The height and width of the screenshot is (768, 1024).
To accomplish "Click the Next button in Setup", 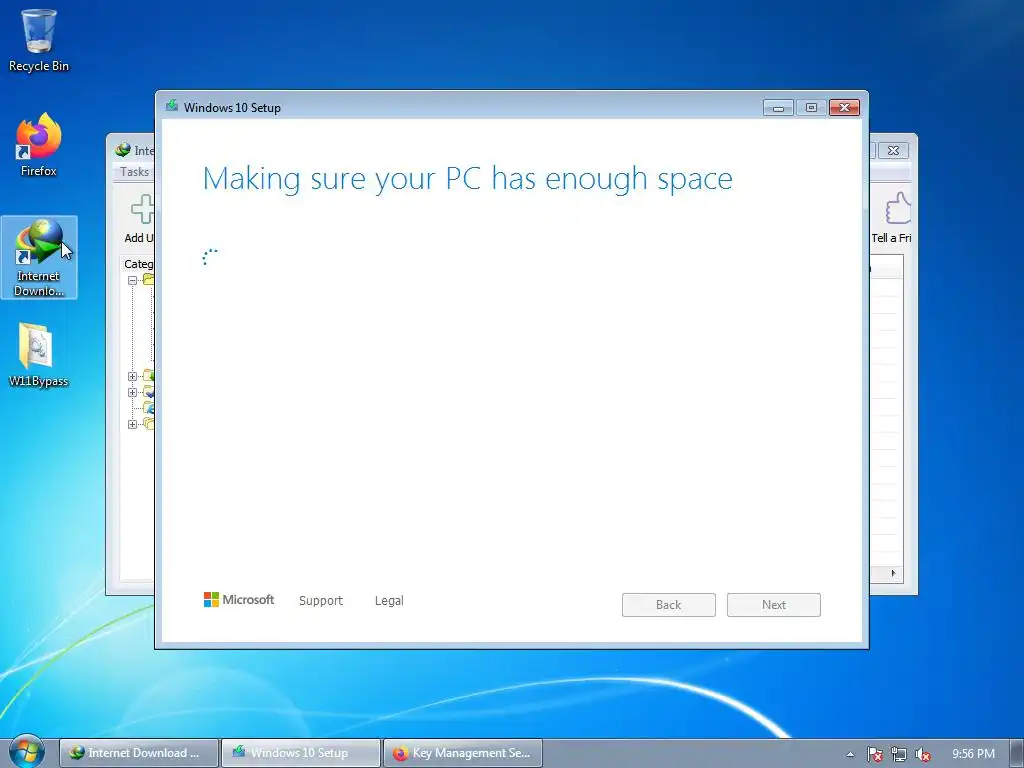I will tap(774, 605).
